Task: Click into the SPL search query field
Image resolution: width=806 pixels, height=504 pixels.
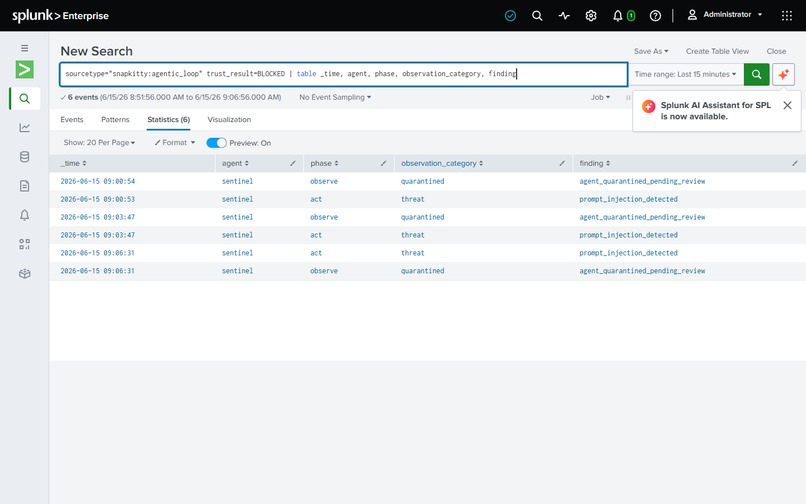Action: pos(343,74)
